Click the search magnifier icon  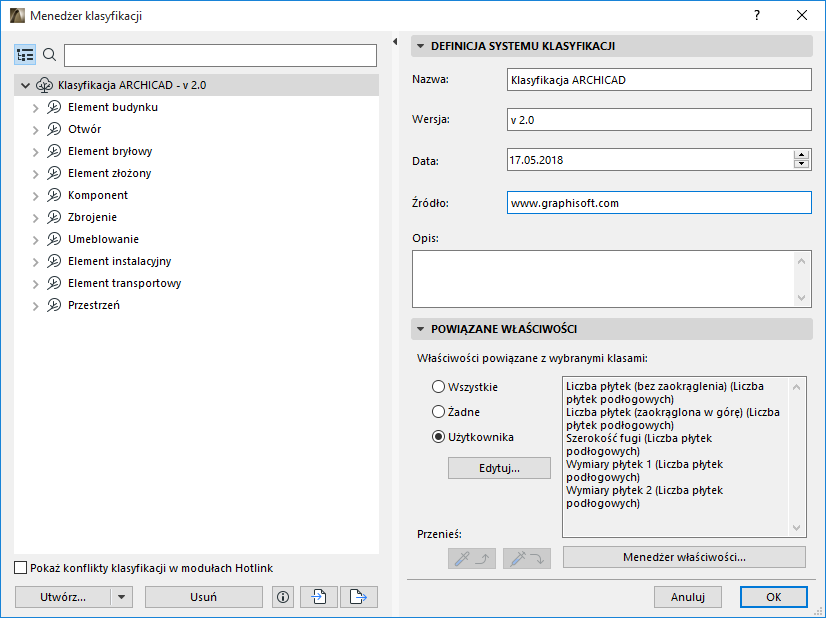pyautogui.click(x=50, y=54)
